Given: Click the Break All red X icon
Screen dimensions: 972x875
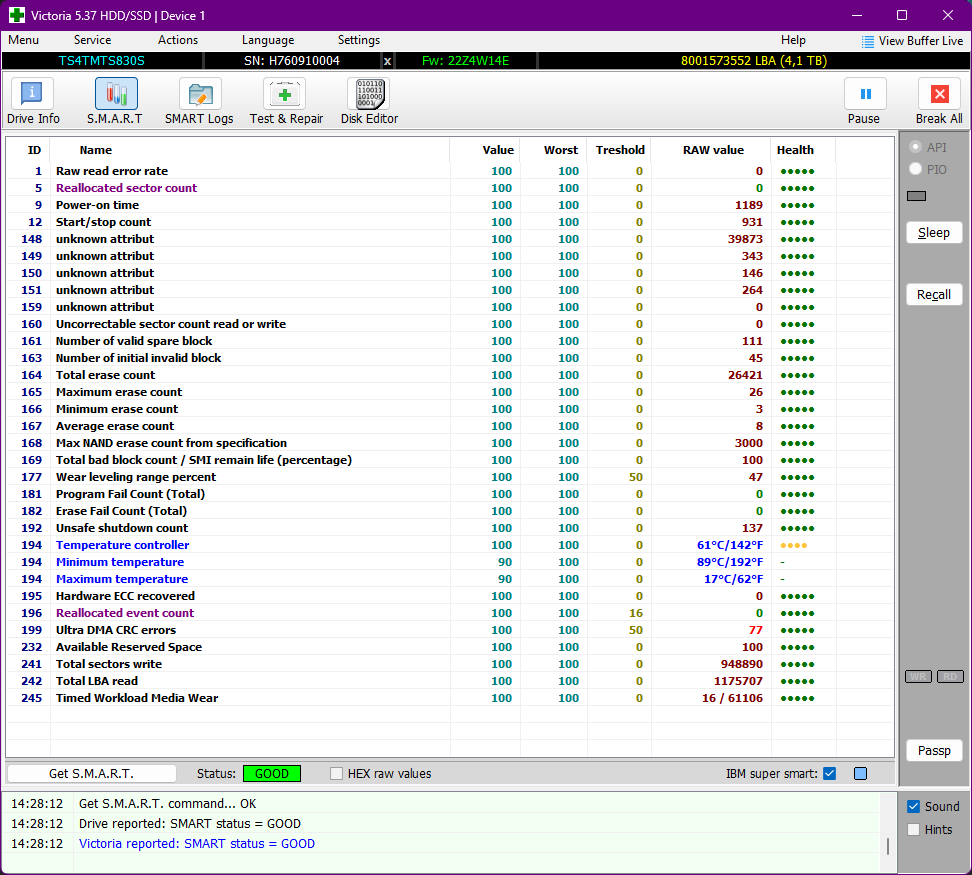Looking at the screenshot, I should pos(939,94).
